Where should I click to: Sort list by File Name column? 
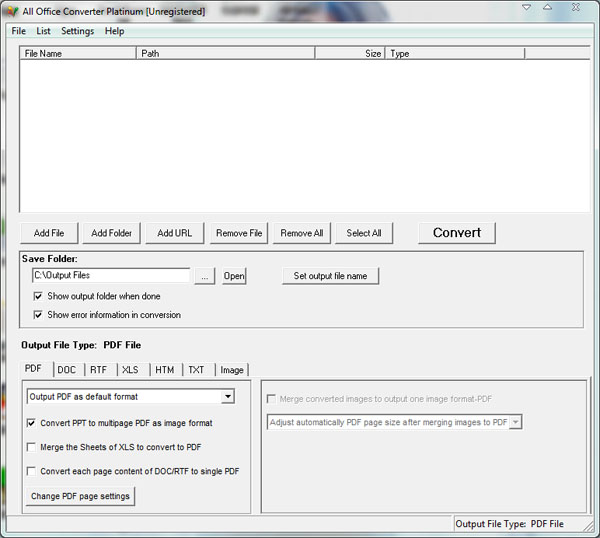[78, 54]
